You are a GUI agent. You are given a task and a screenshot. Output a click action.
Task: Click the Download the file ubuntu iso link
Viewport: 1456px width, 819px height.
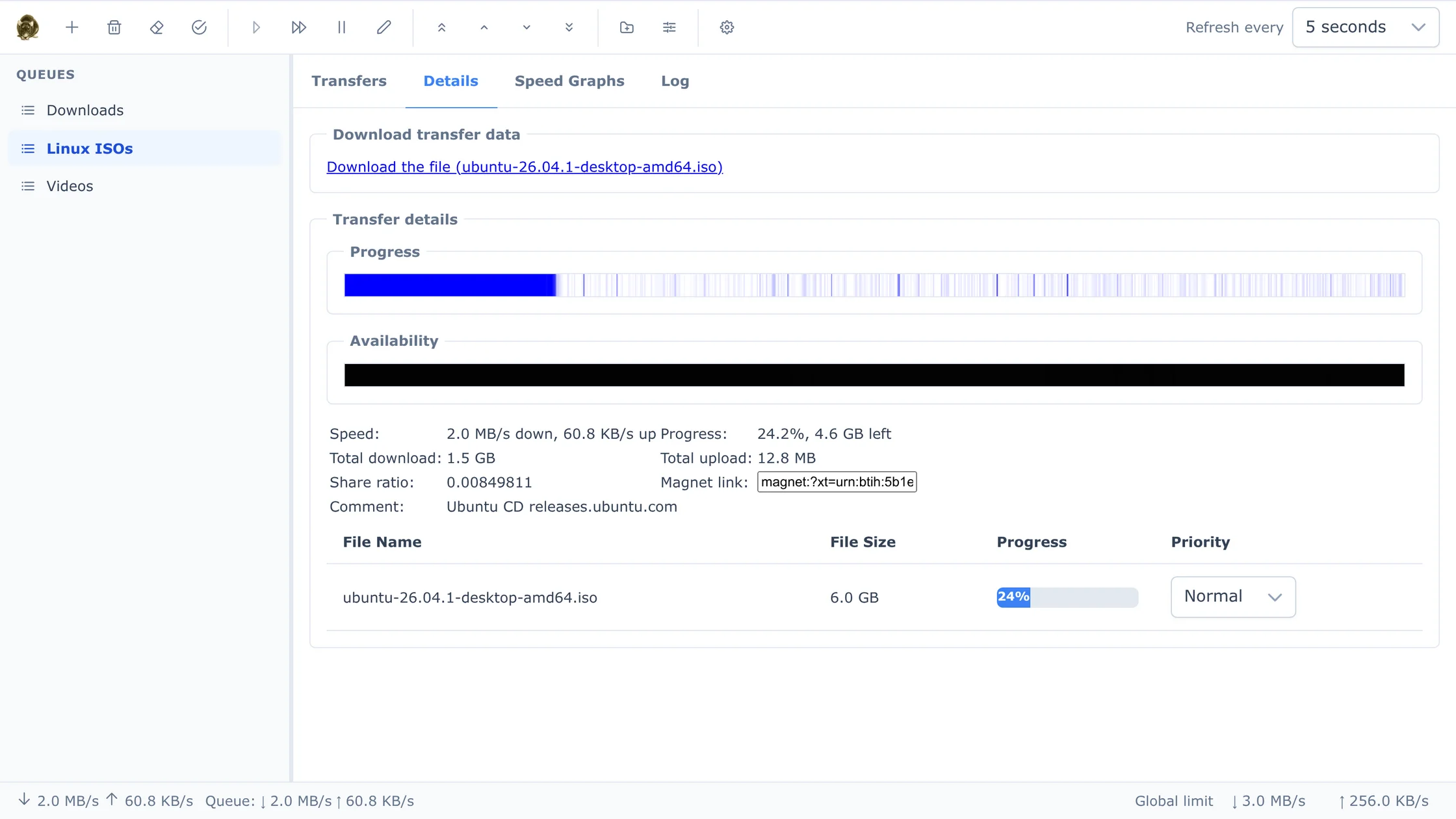point(525,167)
